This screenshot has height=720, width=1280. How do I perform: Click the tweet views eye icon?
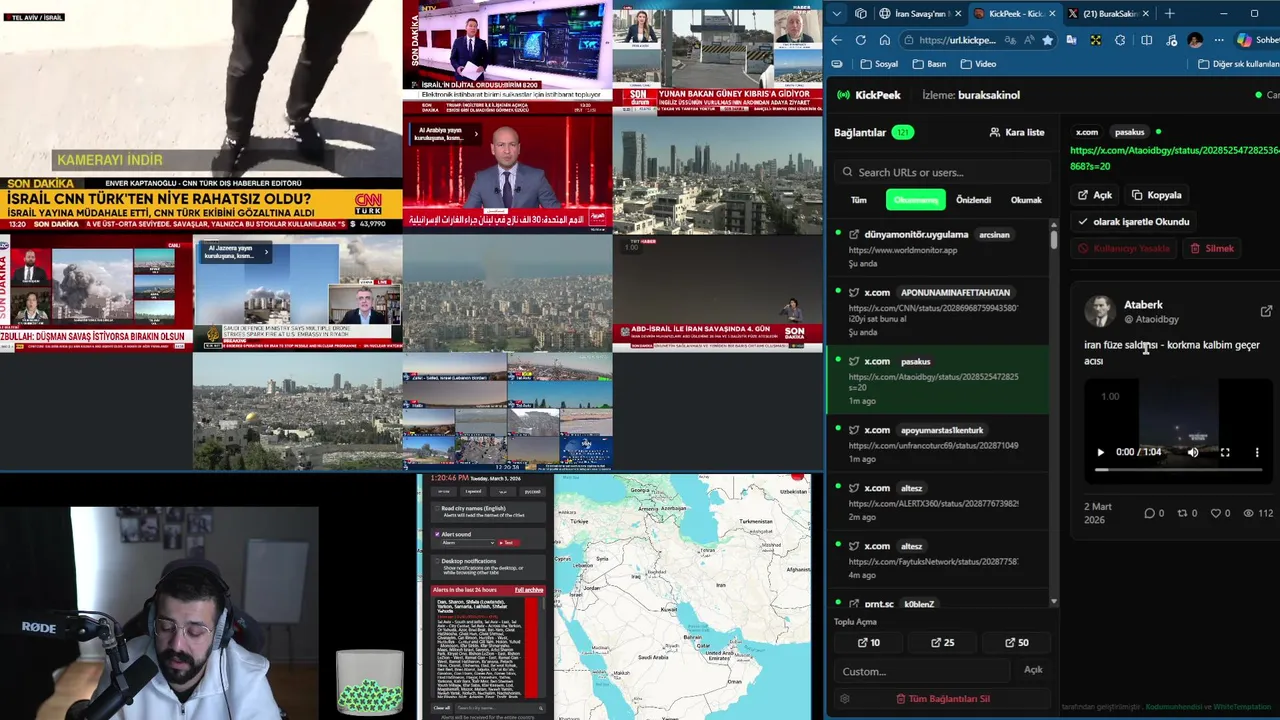1248,513
